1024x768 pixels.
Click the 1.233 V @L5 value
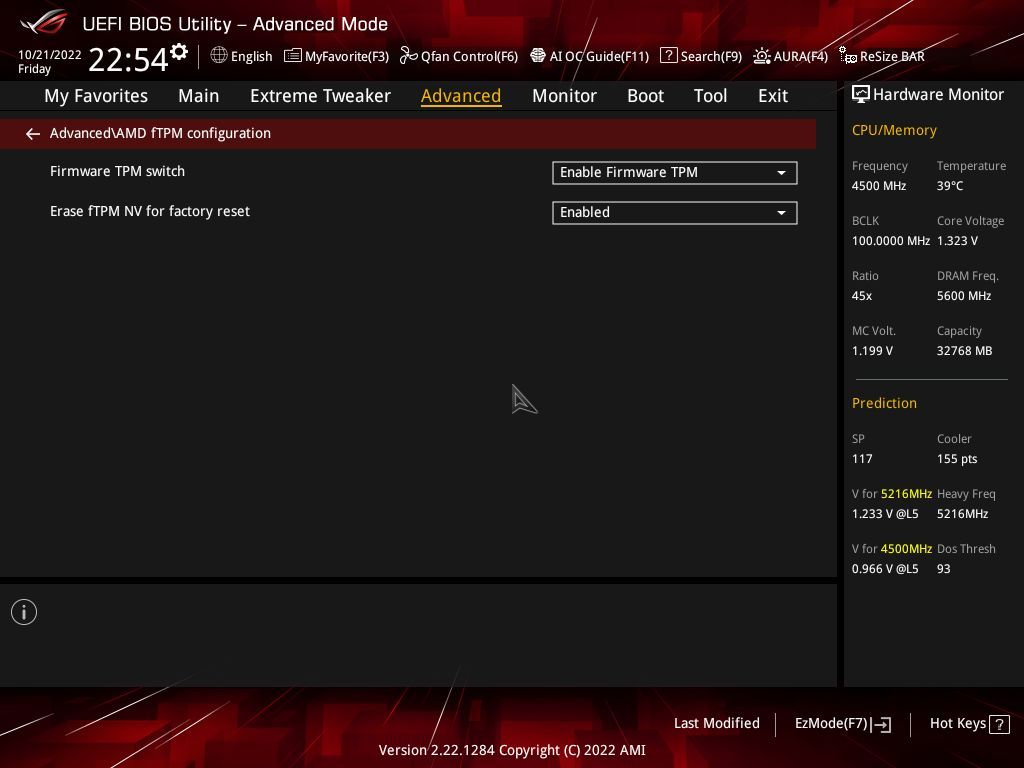[885, 514]
